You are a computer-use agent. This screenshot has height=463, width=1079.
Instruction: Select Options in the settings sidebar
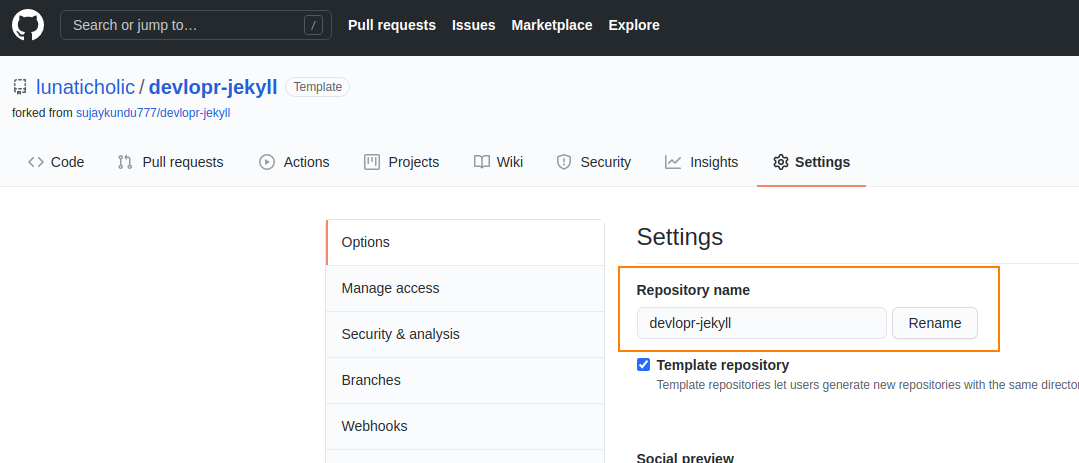click(465, 242)
